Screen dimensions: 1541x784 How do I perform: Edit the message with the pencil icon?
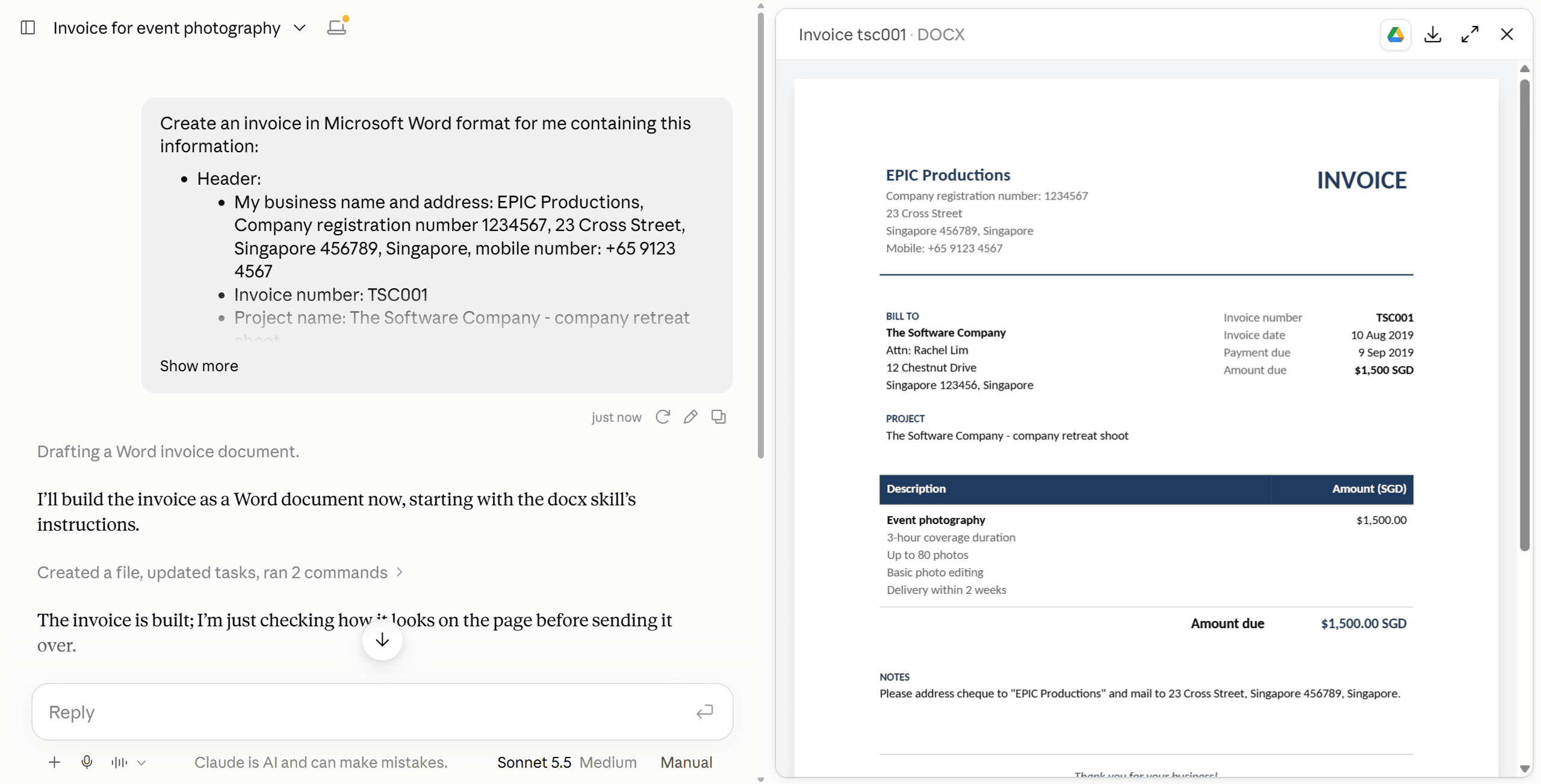pyautogui.click(x=690, y=417)
